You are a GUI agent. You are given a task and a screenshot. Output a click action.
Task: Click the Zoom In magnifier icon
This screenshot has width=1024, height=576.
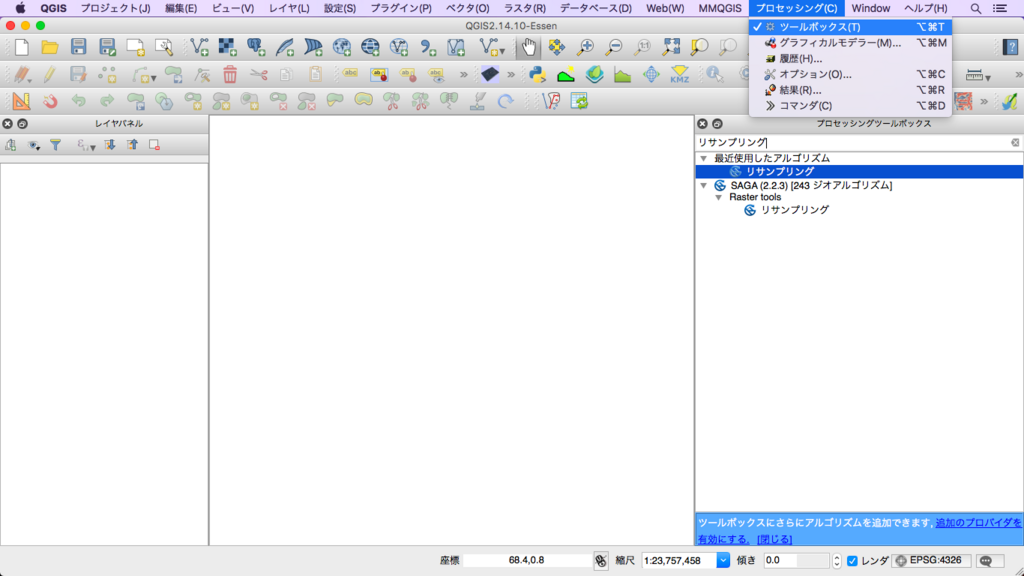point(585,47)
